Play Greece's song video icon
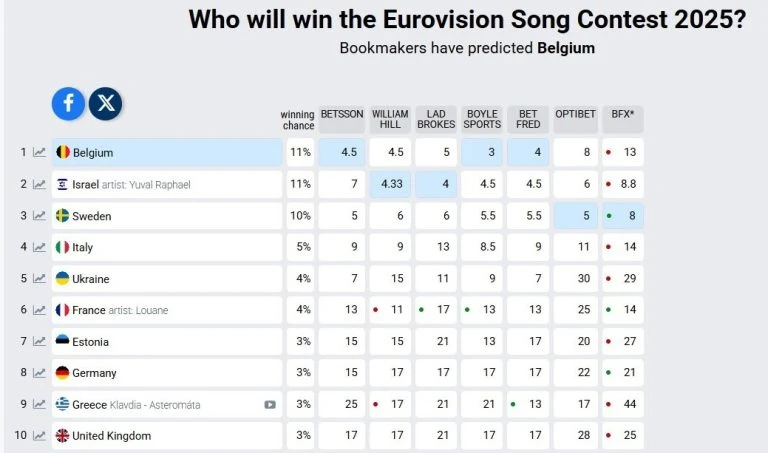Screen dimensions: 768x453 270,405
